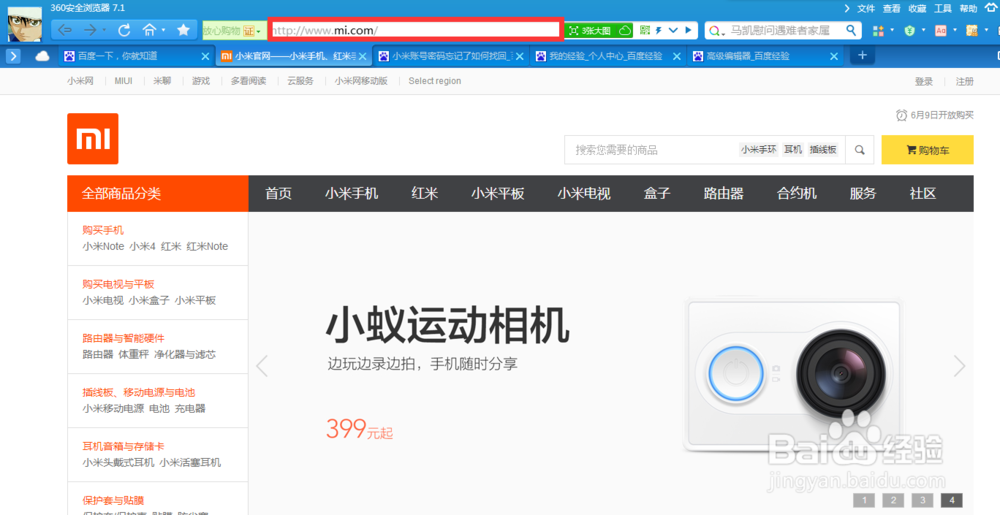Click the 3张大图 picture viewer button
The width and height of the screenshot is (1000, 515).
(591, 31)
